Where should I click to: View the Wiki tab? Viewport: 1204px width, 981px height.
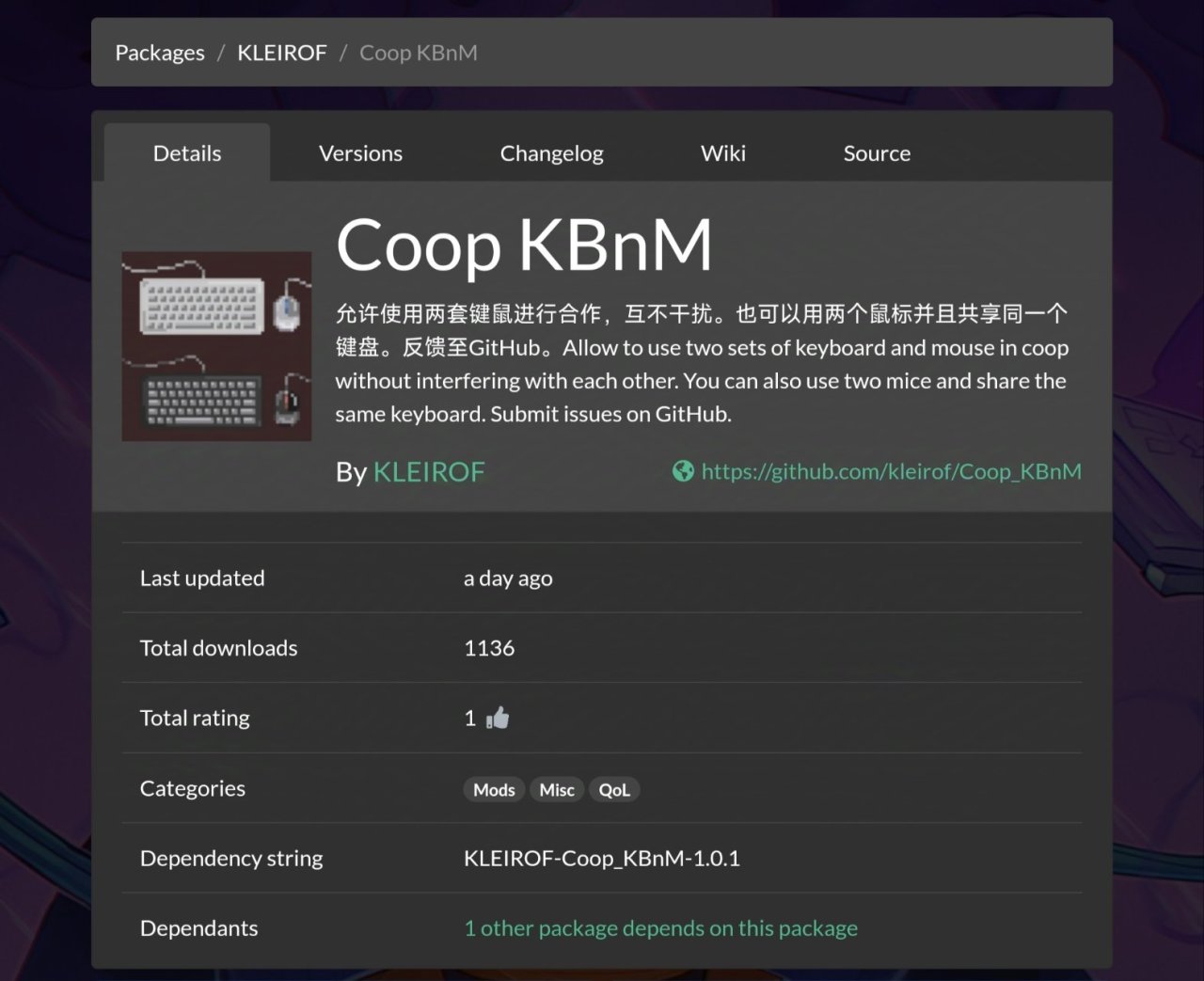click(723, 153)
